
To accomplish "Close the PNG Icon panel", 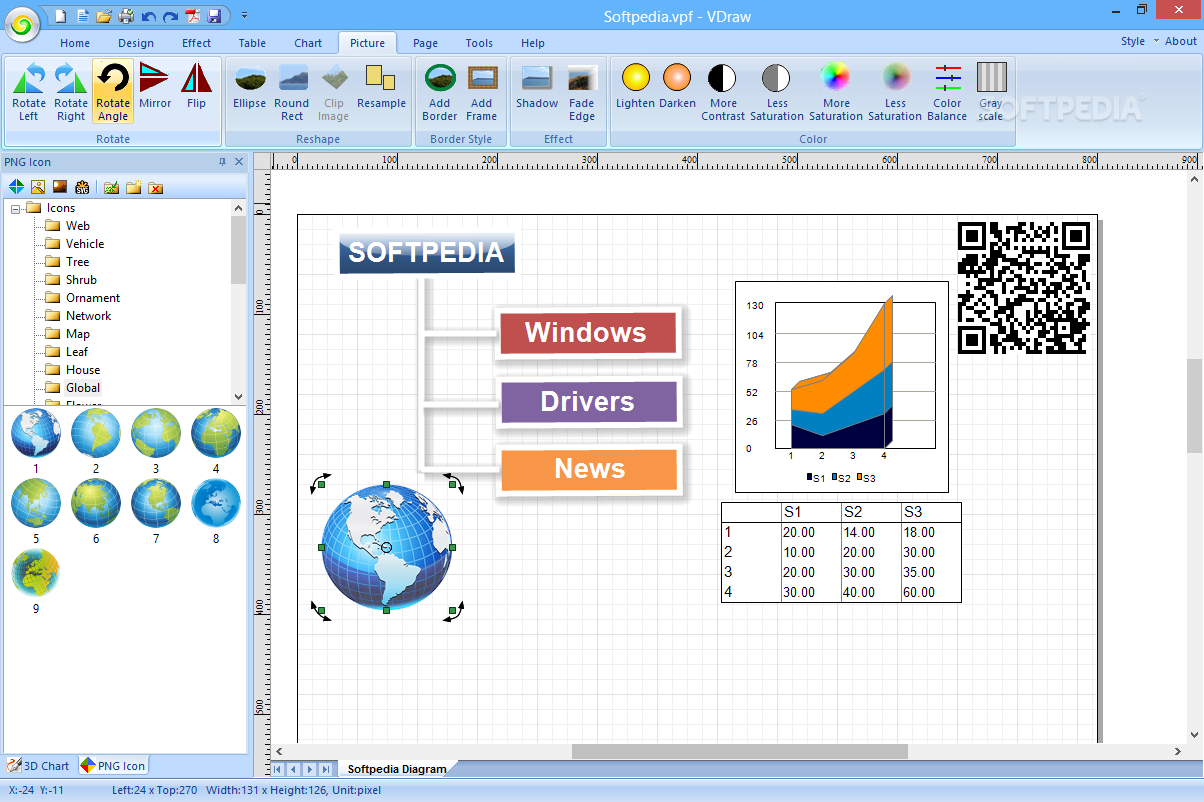I will (x=239, y=161).
